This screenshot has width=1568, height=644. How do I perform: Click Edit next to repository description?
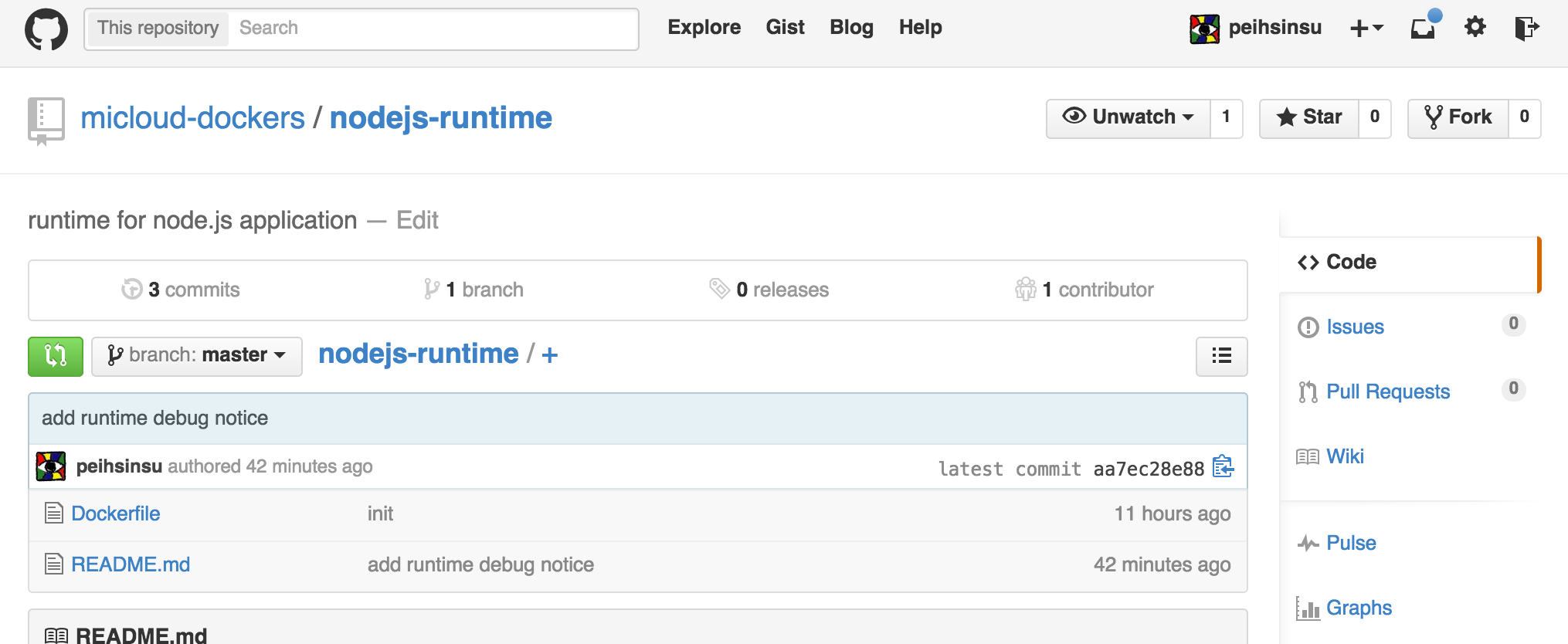(x=417, y=221)
